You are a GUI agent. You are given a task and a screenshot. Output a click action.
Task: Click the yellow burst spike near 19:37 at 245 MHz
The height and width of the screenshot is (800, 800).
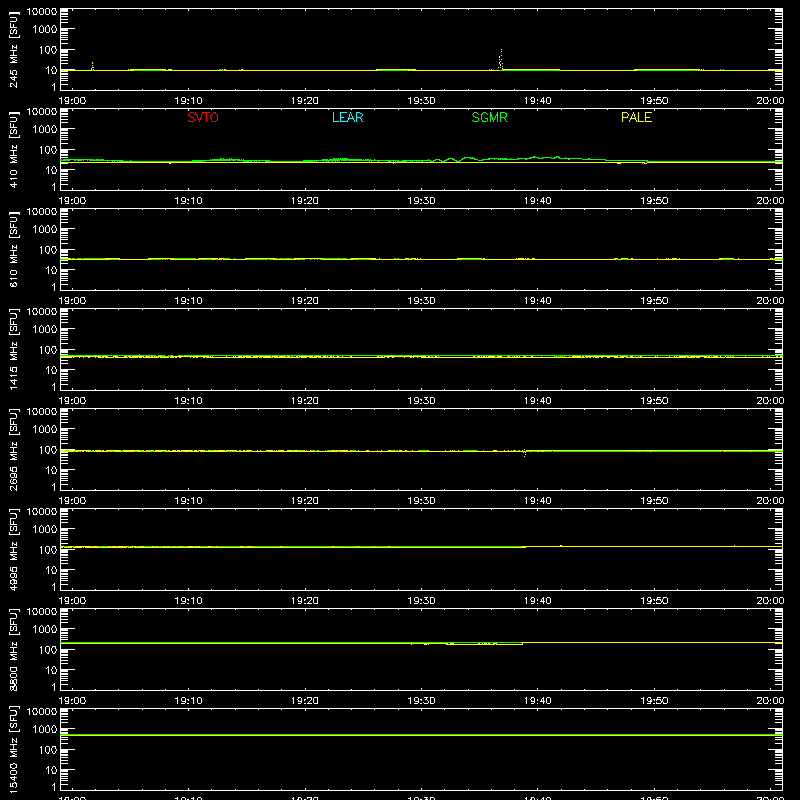[x=501, y=60]
